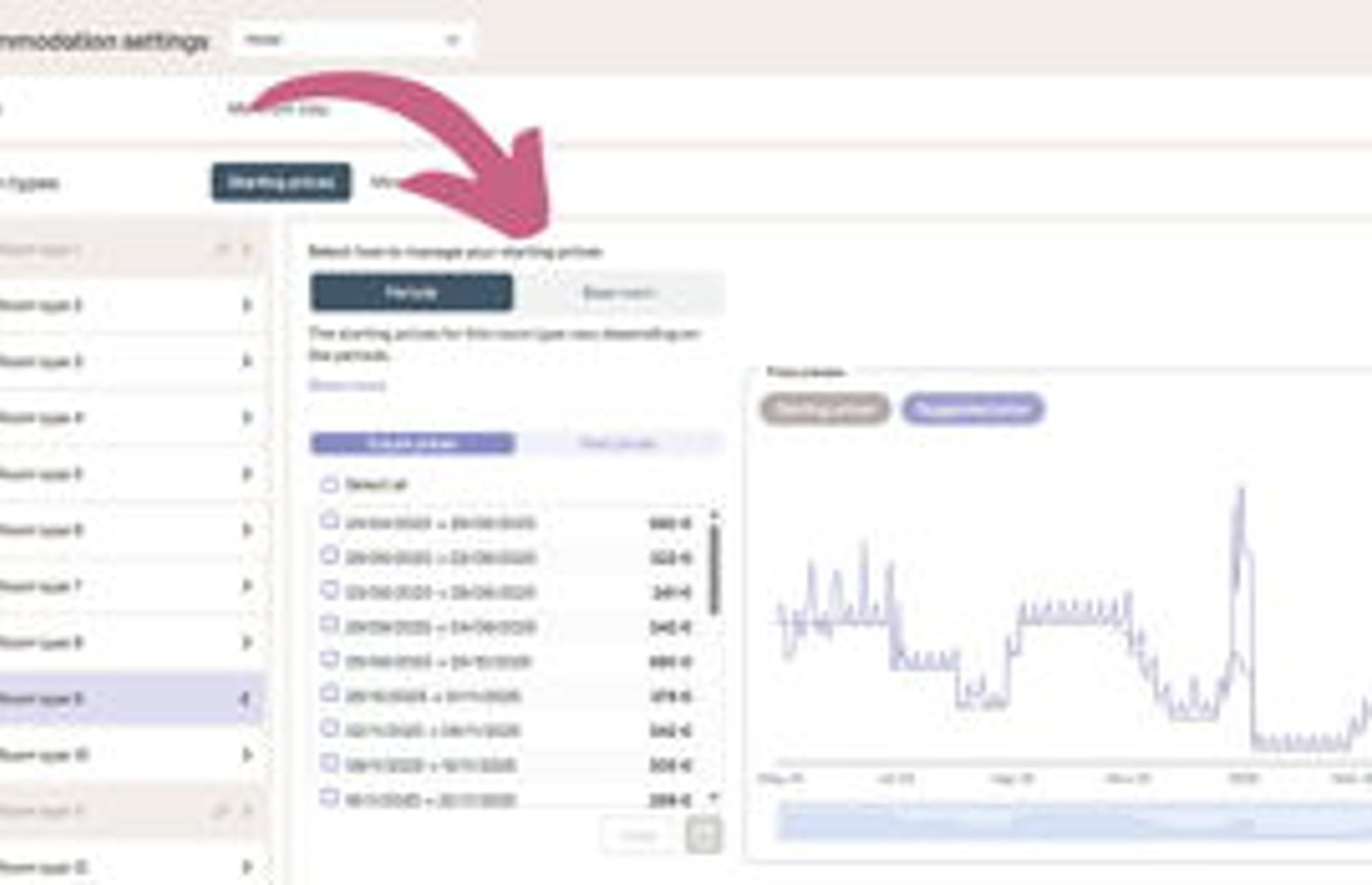Open the hotel selector dropdown at the top
The image size is (1372, 885).
(x=352, y=39)
